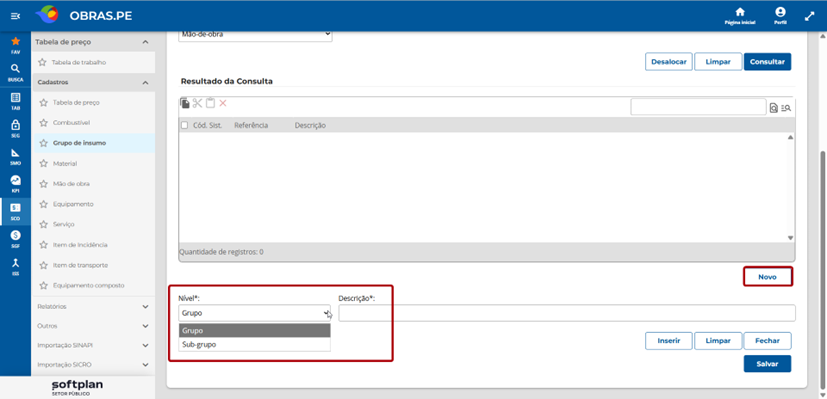827x399 pixels.
Task: Go to Página inicial home icon
Action: (740, 12)
